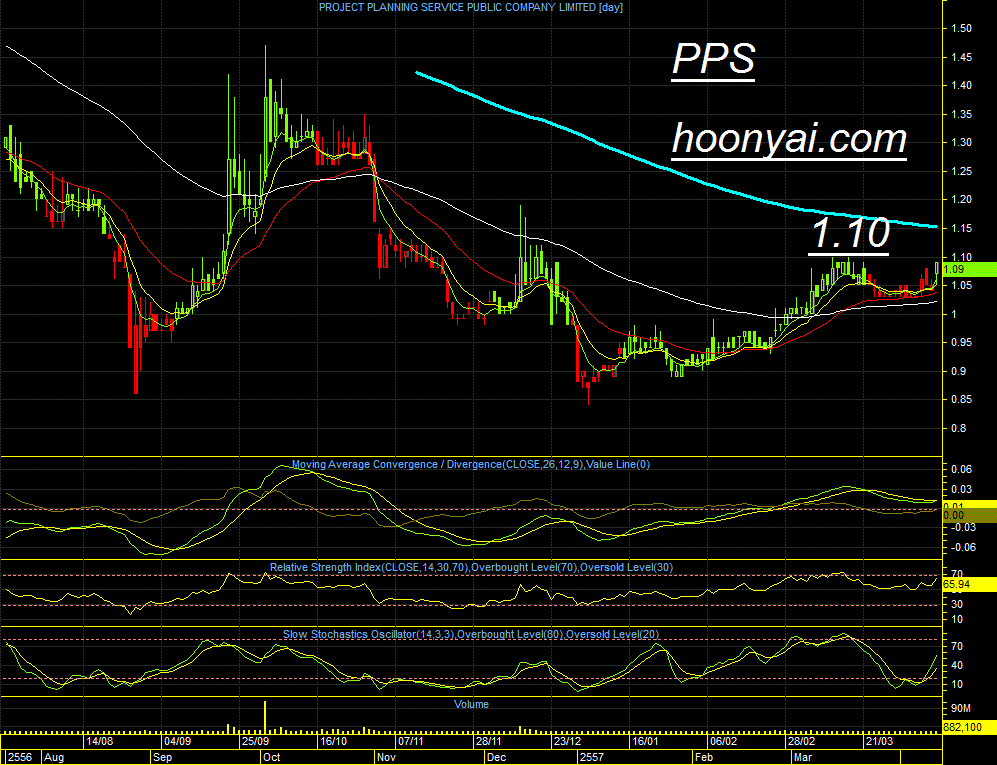This screenshot has width=997, height=765.
Task: Click the 07/11 date axis label
Action: click(x=411, y=741)
